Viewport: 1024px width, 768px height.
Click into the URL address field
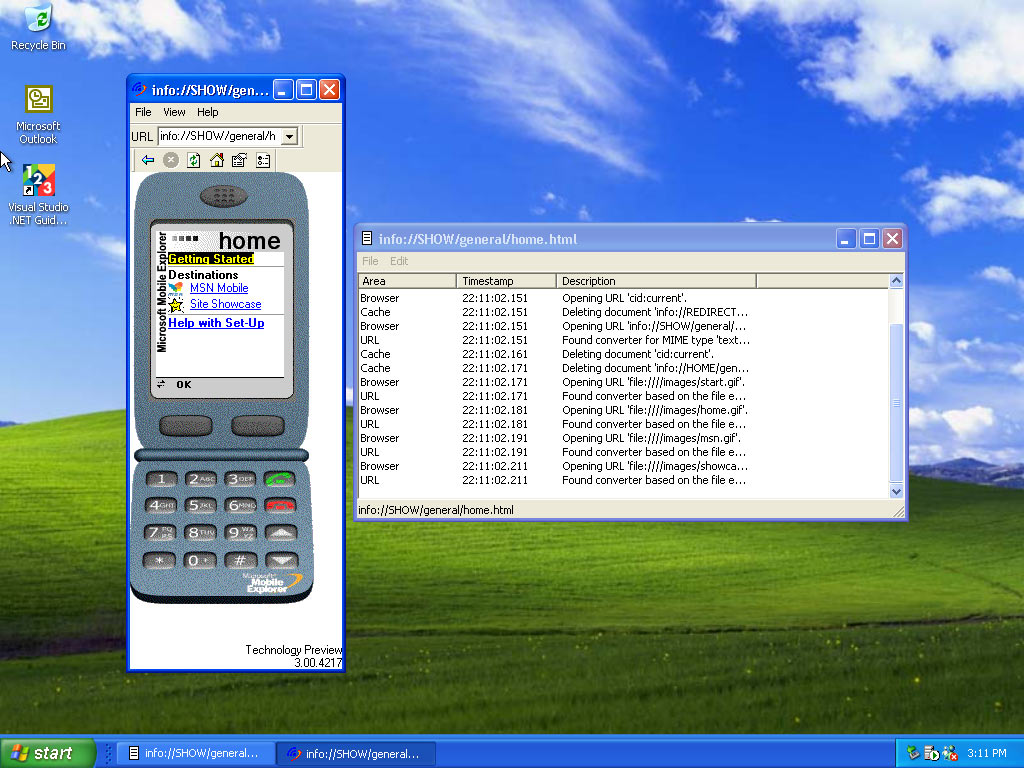coord(221,136)
